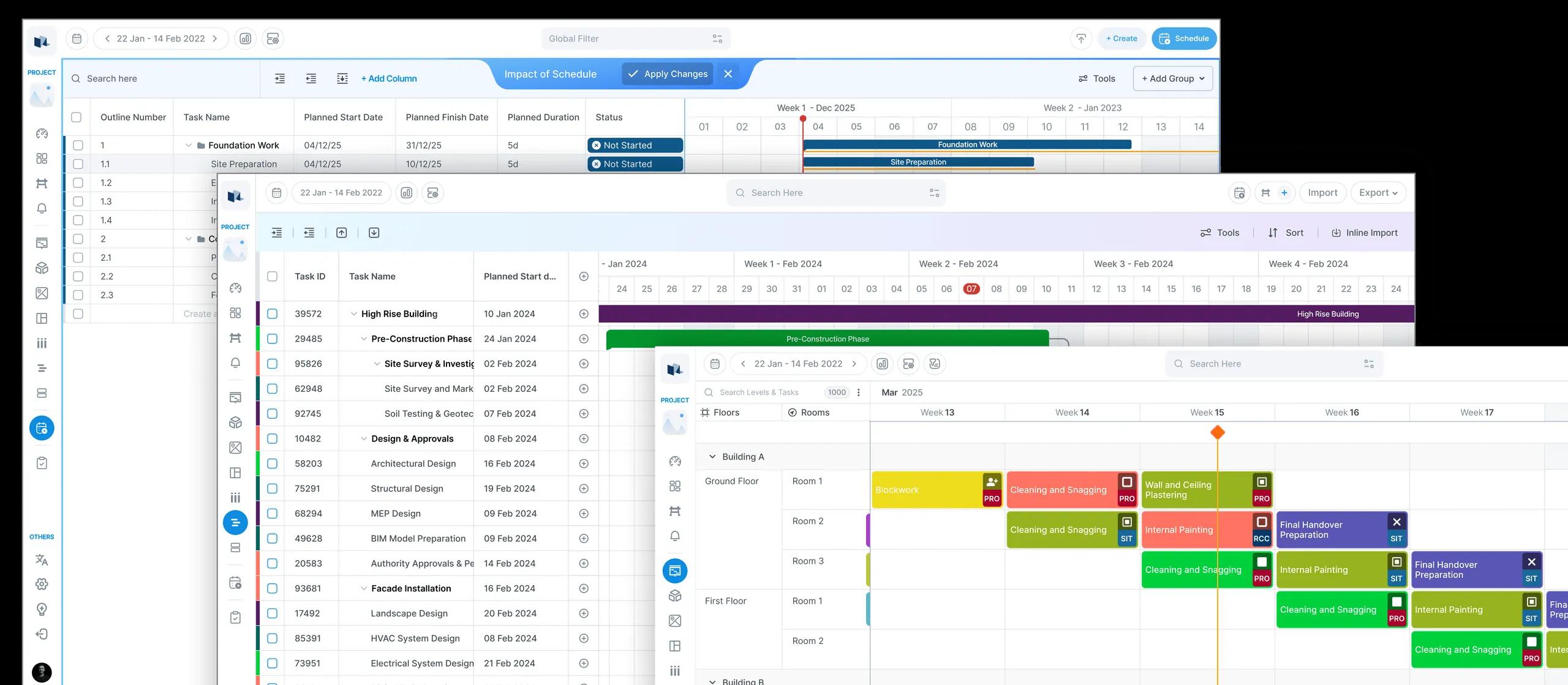
Task: Collapse the Facade Installation row
Action: tap(364, 588)
